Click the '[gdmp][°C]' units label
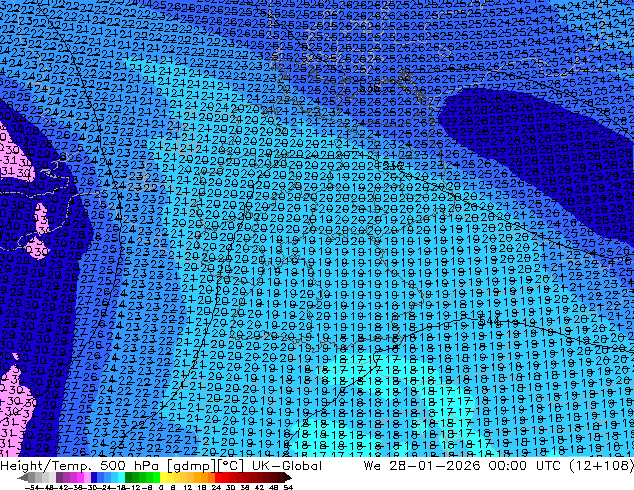Viewport: 634px width, 490px height. 206,465
